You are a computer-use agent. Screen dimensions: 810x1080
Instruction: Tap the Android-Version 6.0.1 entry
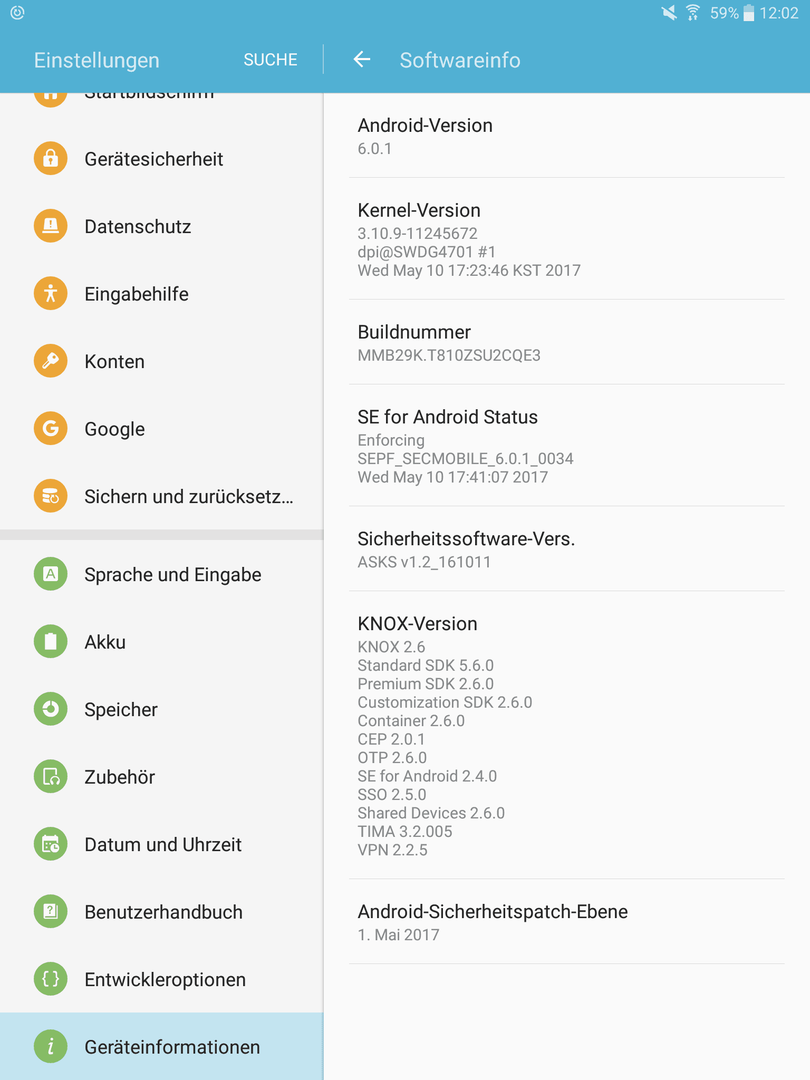pyautogui.click(x=566, y=136)
